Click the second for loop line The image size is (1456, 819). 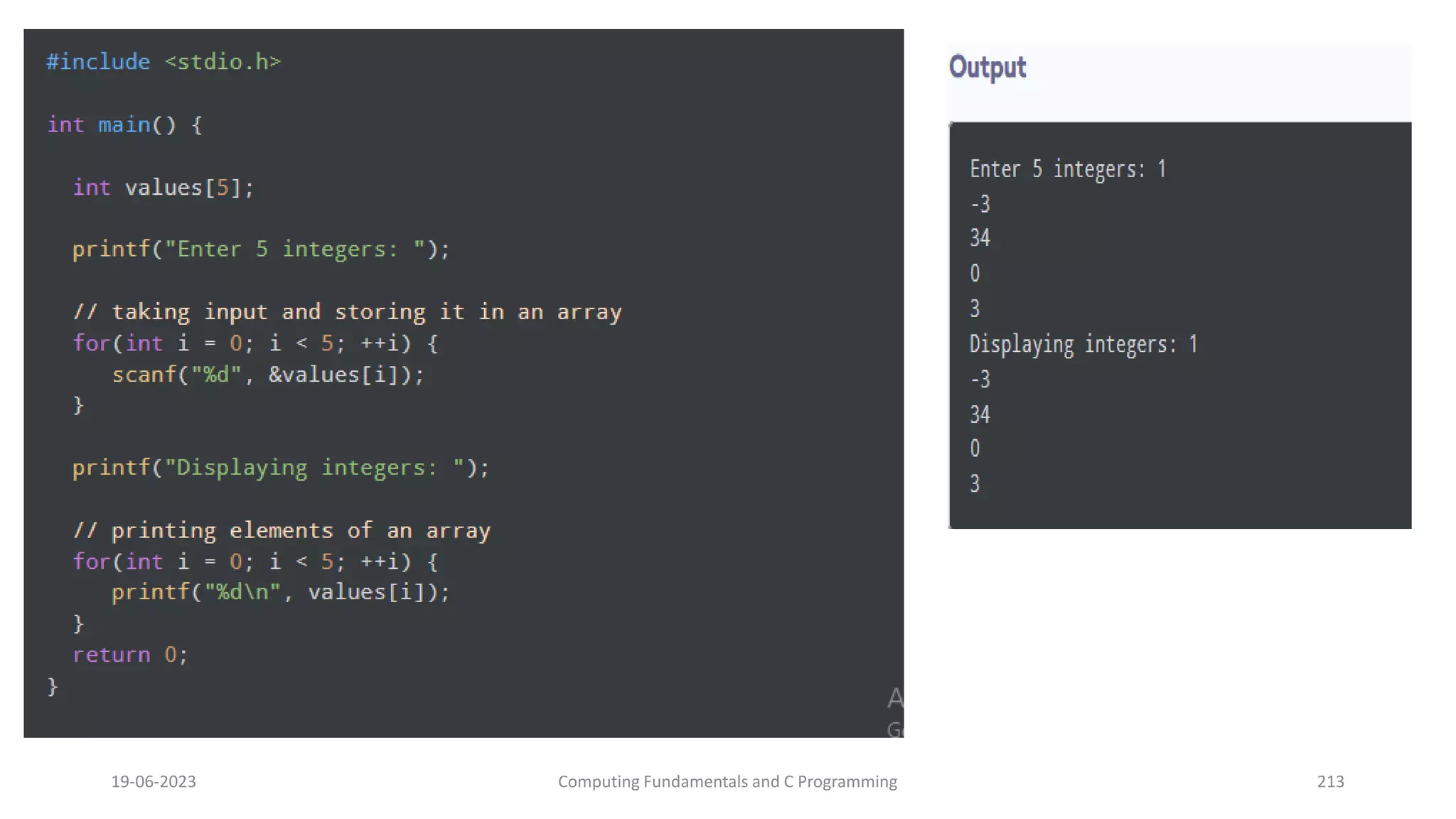[x=255, y=562]
